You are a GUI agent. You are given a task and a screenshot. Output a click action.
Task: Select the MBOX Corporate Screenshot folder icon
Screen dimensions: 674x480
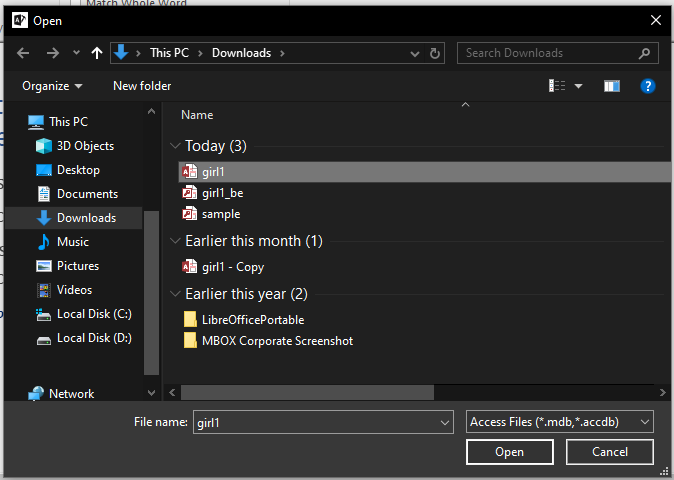click(190, 340)
